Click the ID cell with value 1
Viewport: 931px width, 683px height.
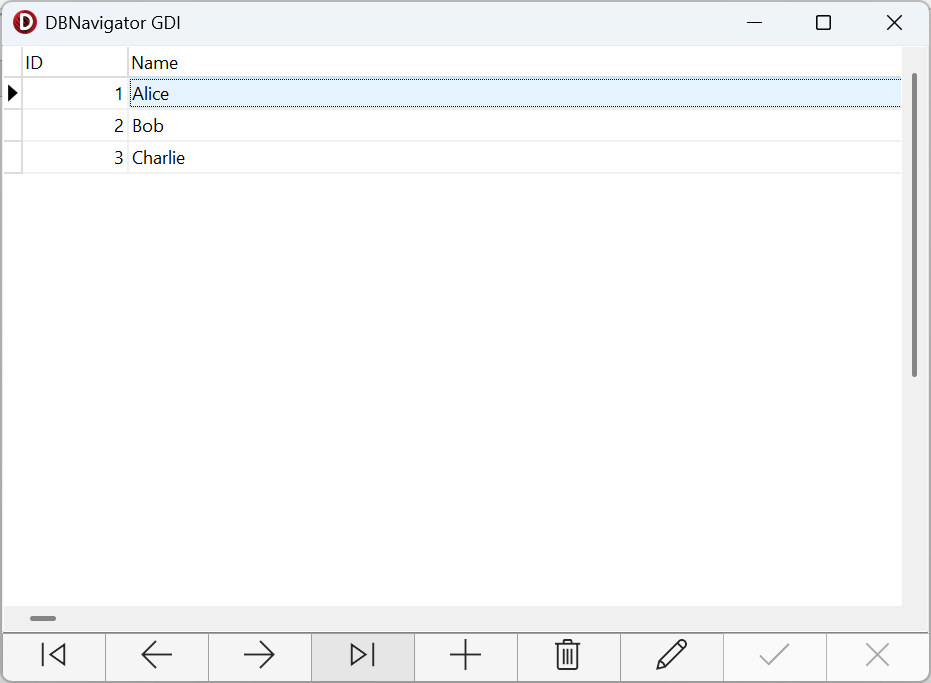(x=75, y=93)
